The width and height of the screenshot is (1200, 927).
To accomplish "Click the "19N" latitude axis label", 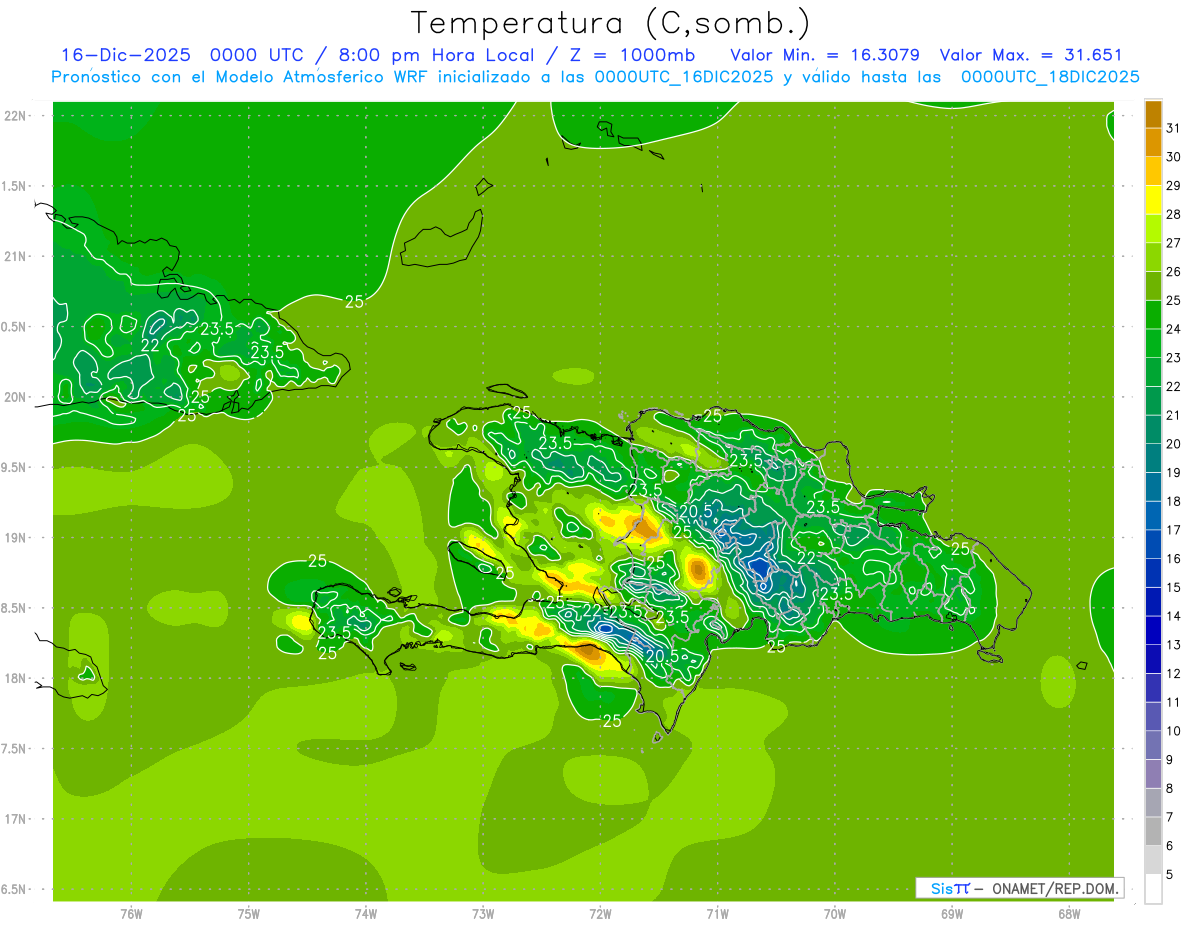I will click(15, 538).
